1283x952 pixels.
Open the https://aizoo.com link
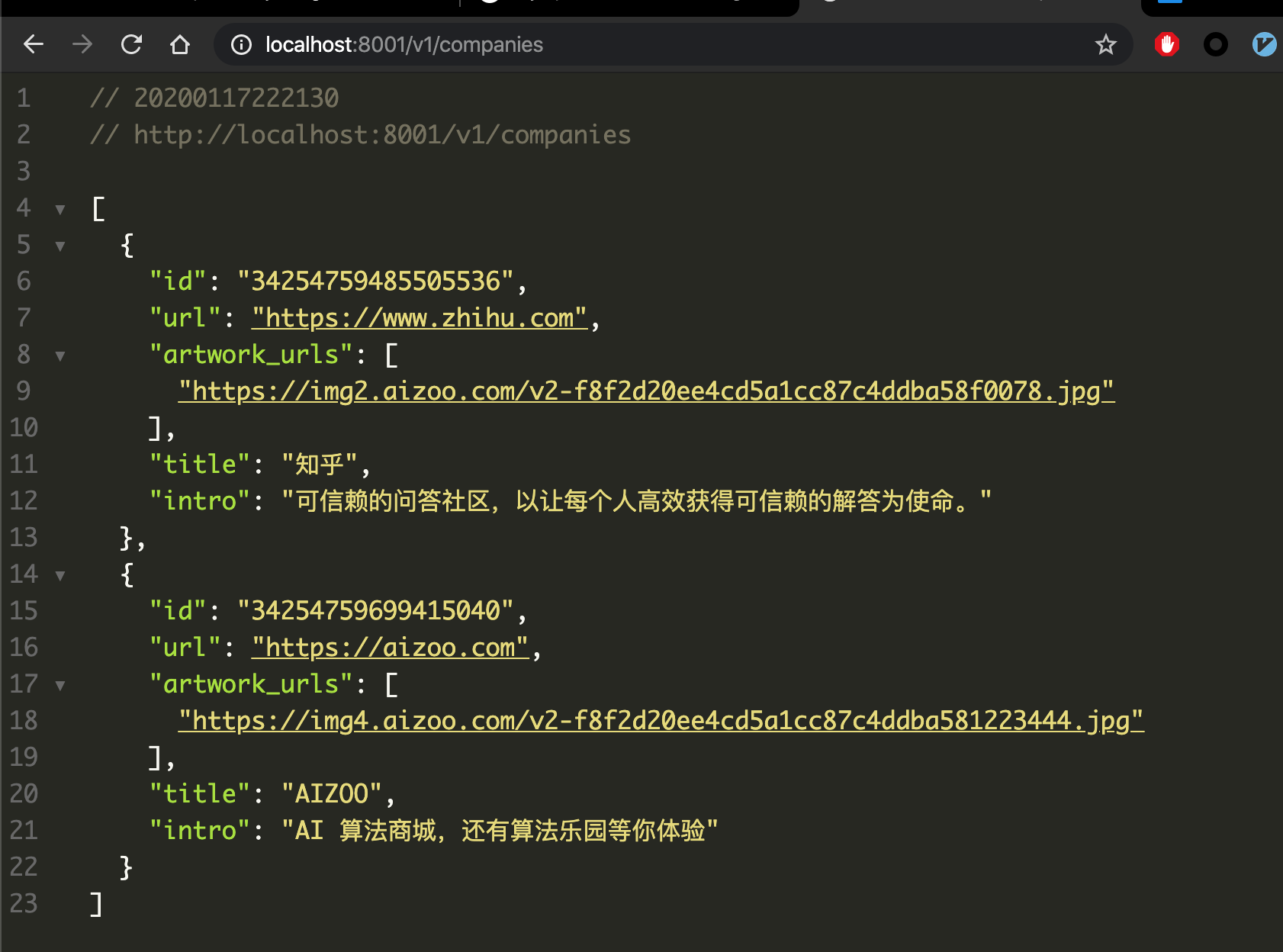388,647
